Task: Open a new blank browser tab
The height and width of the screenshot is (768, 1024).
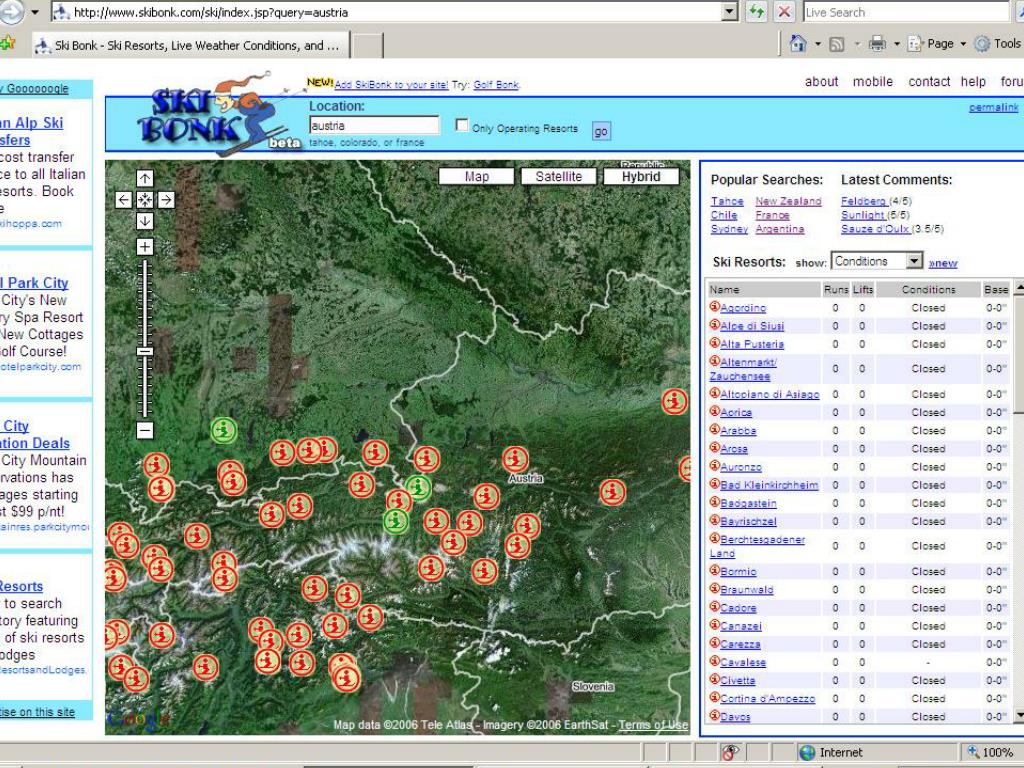Action: click(x=368, y=46)
